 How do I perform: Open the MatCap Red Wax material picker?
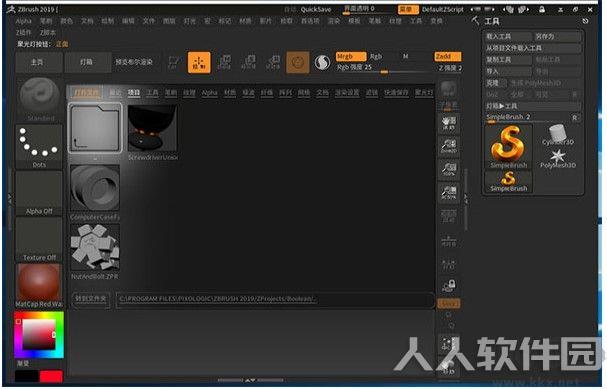pyautogui.click(x=39, y=286)
